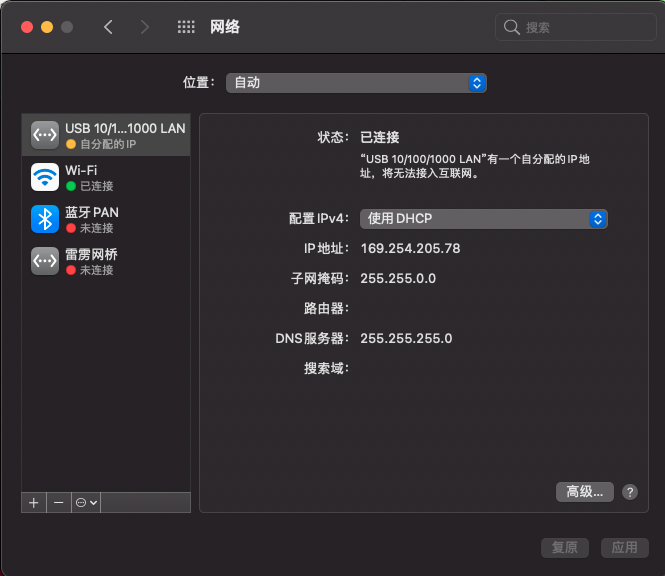665x576 pixels.
Task: Click the 复原 revert button
Action: [565, 547]
